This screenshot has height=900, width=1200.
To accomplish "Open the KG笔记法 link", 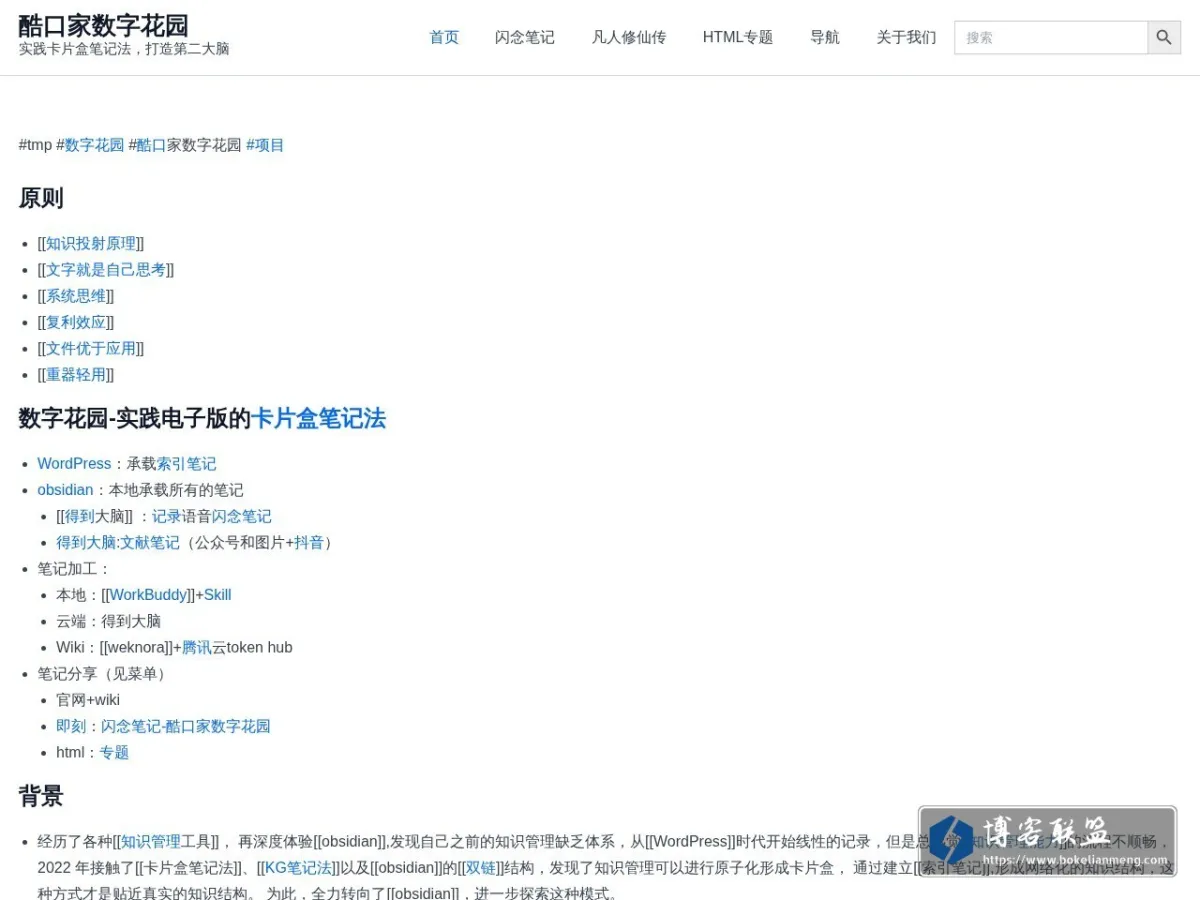I will click(298, 868).
